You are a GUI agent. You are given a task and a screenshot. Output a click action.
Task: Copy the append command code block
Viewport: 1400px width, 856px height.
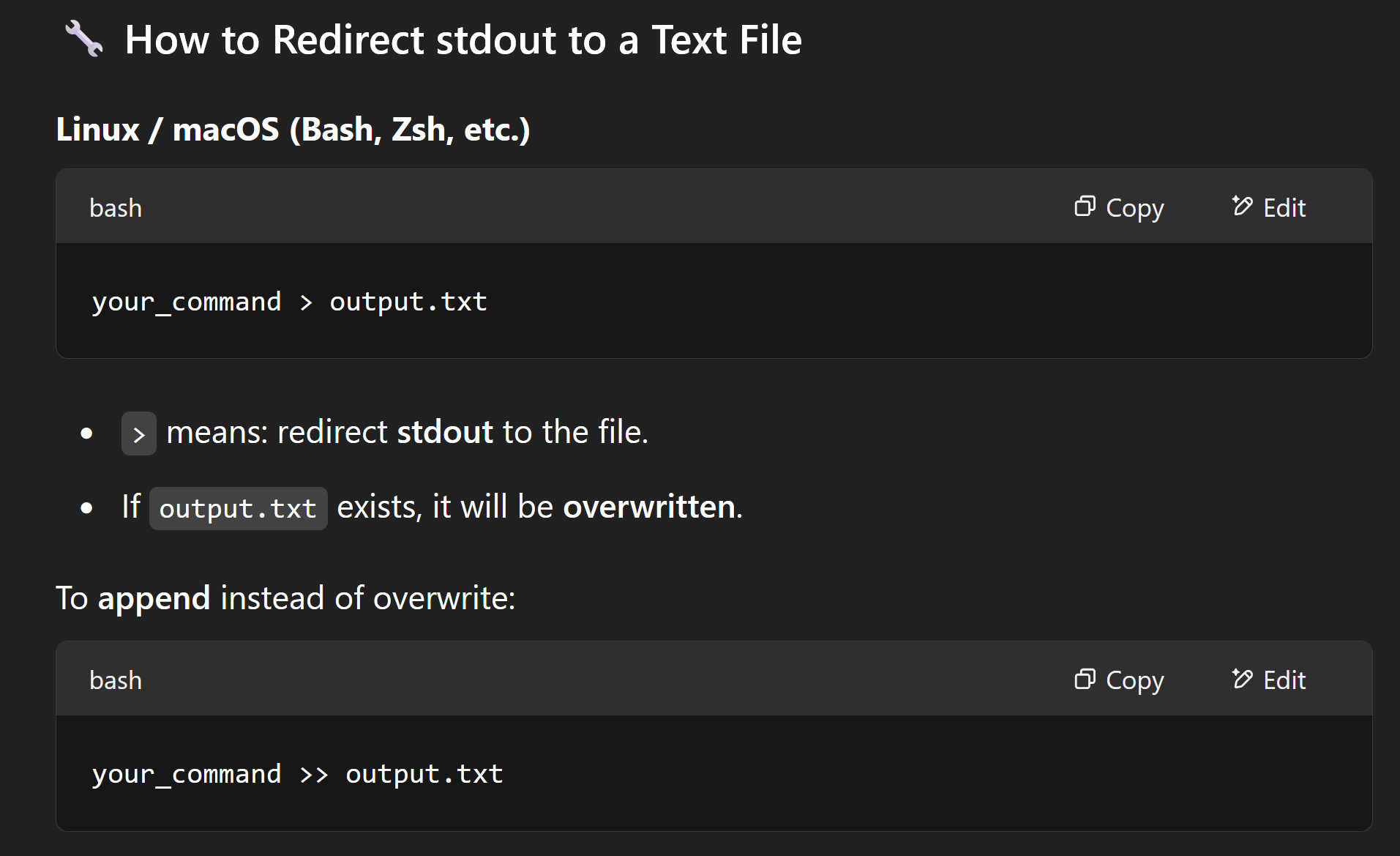click(1119, 680)
